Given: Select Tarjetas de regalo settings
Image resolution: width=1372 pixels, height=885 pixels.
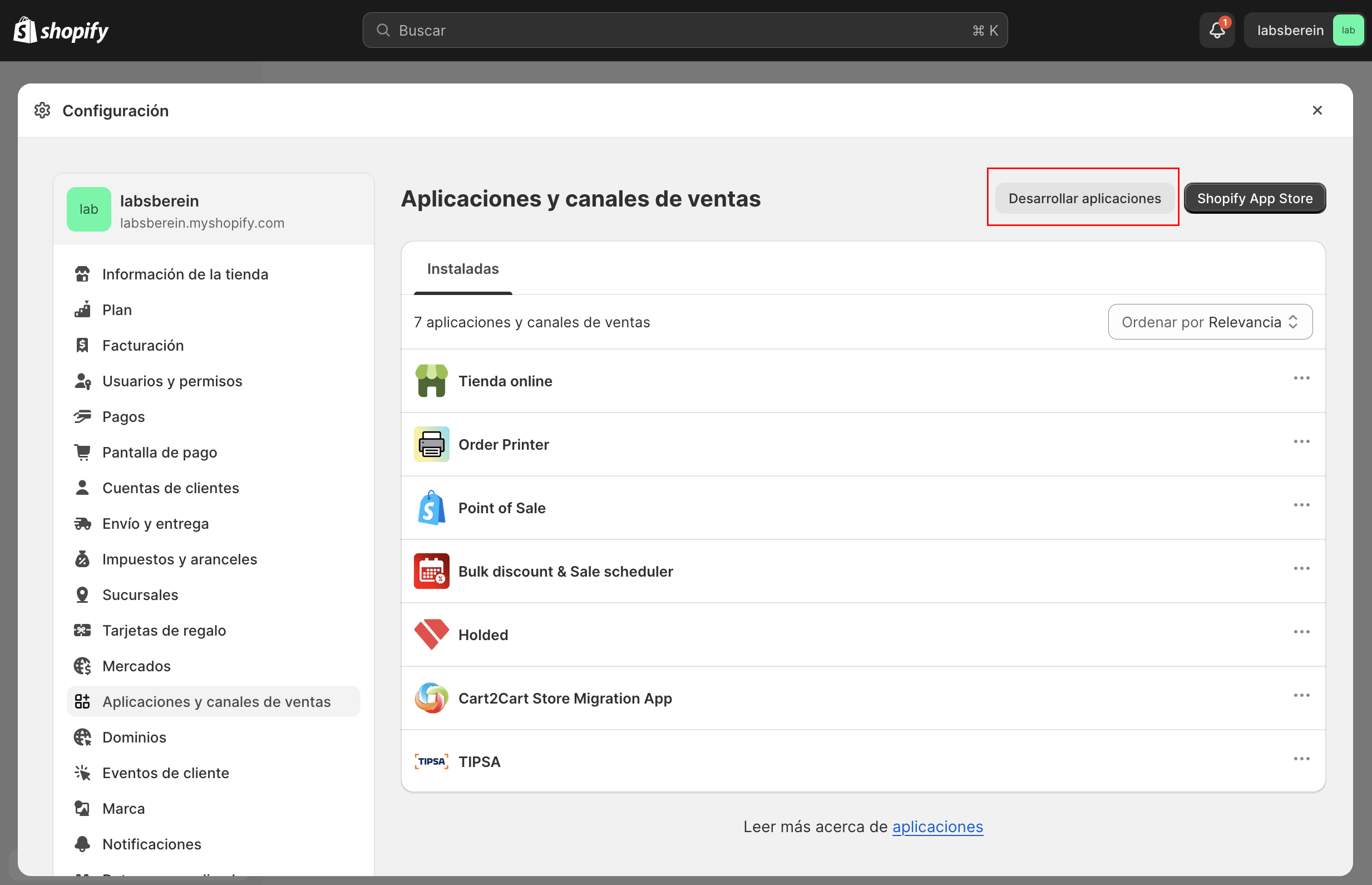Looking at the screenshot, I should pos(164,631).
